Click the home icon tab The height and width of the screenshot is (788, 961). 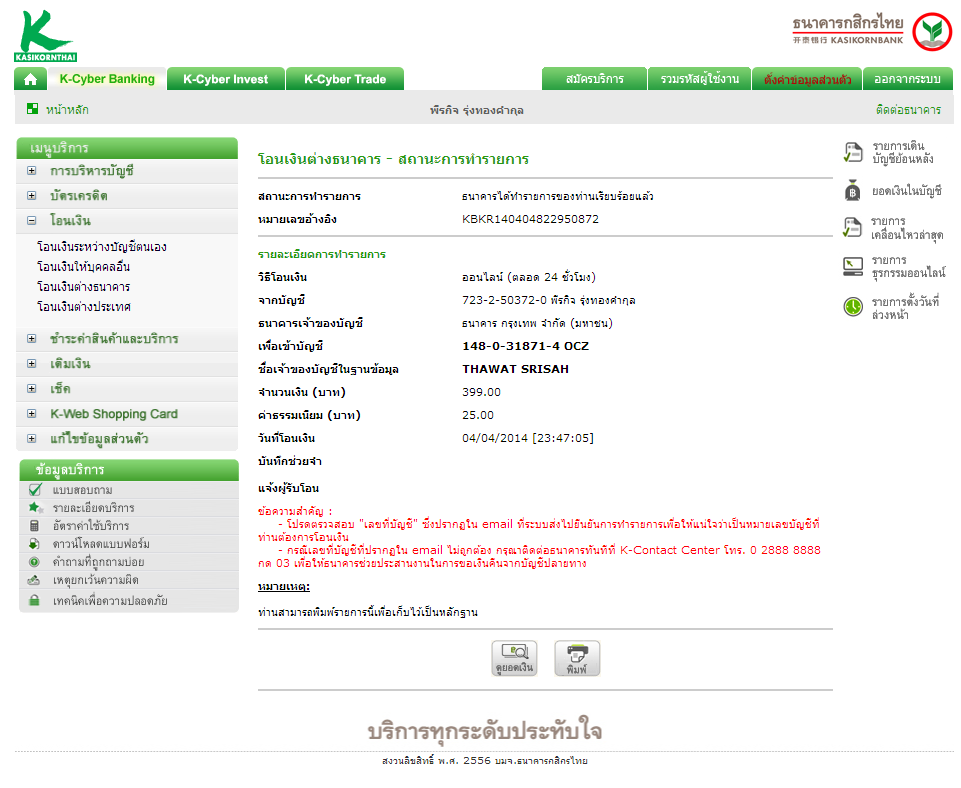[29, 79]
